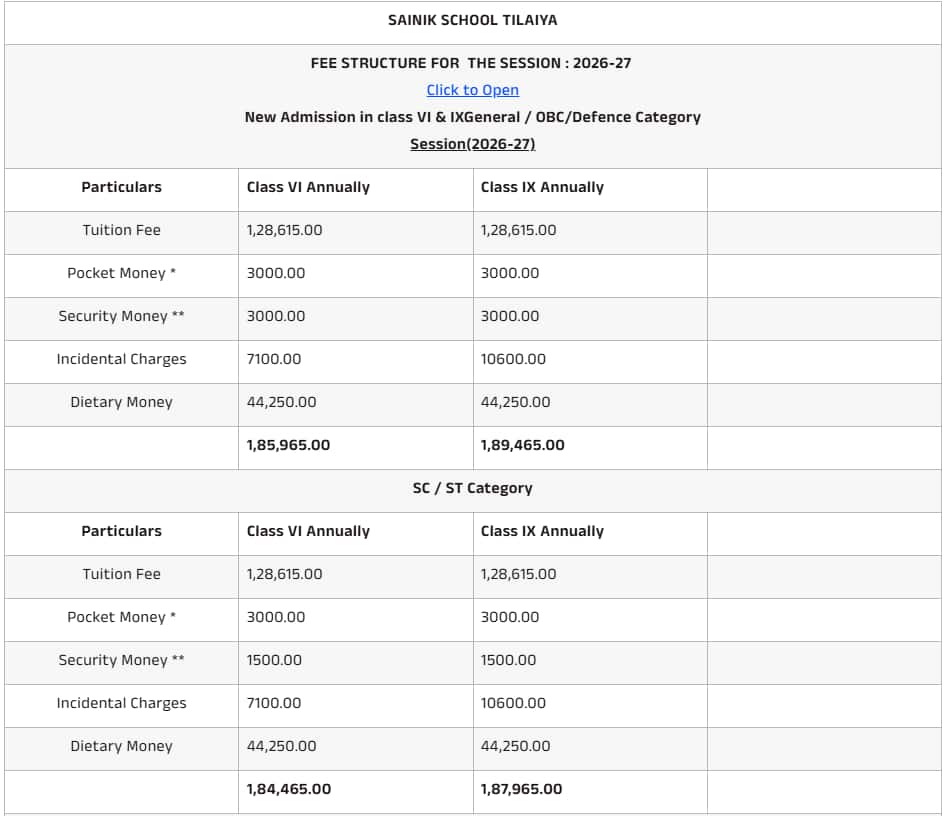Click Class VI dietary '44,250.00' in General/OBC/Defence table
Screen dimensions: 947x816
pyautogui.click(x=281, y=402)
